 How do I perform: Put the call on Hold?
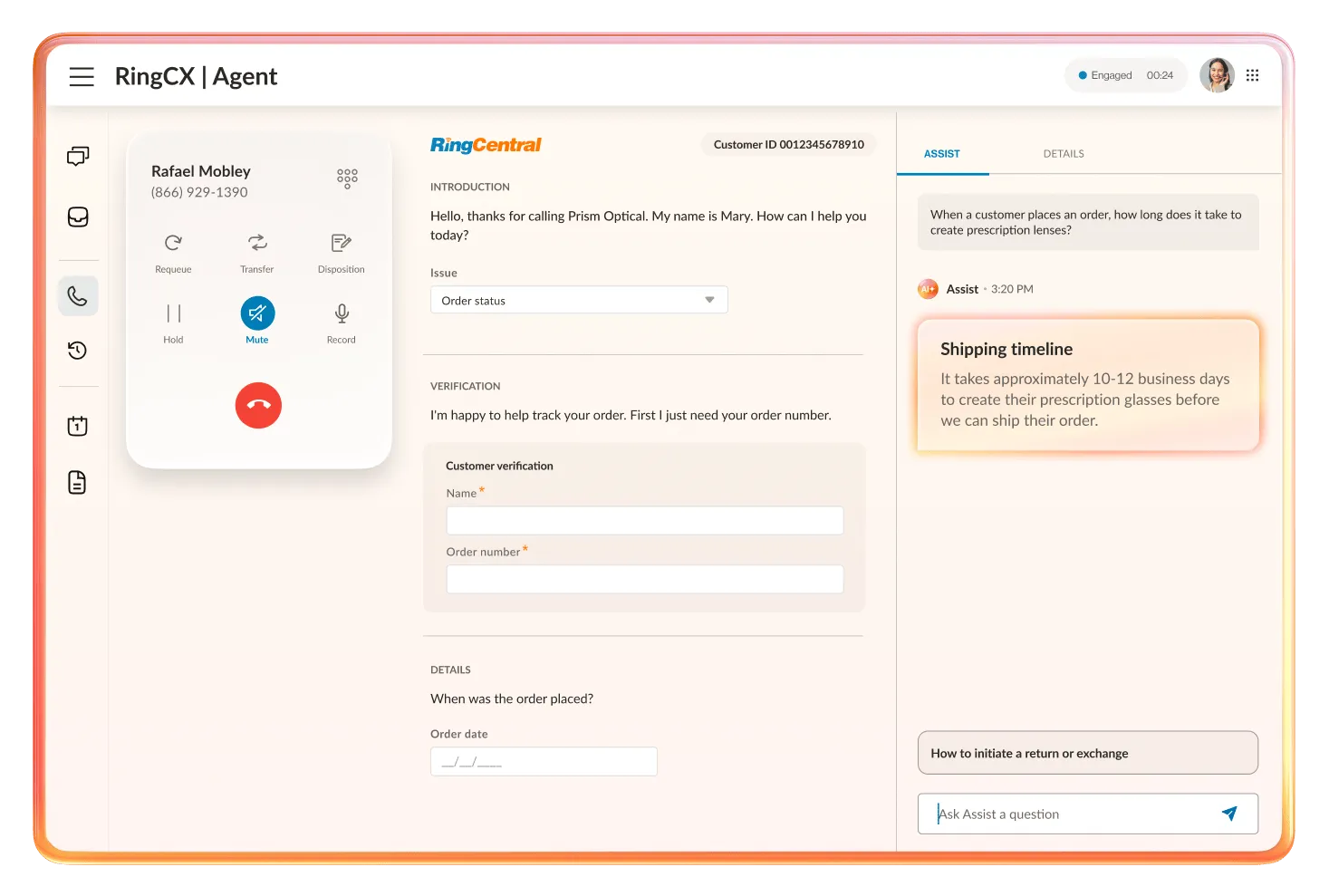tap(173, 323)
